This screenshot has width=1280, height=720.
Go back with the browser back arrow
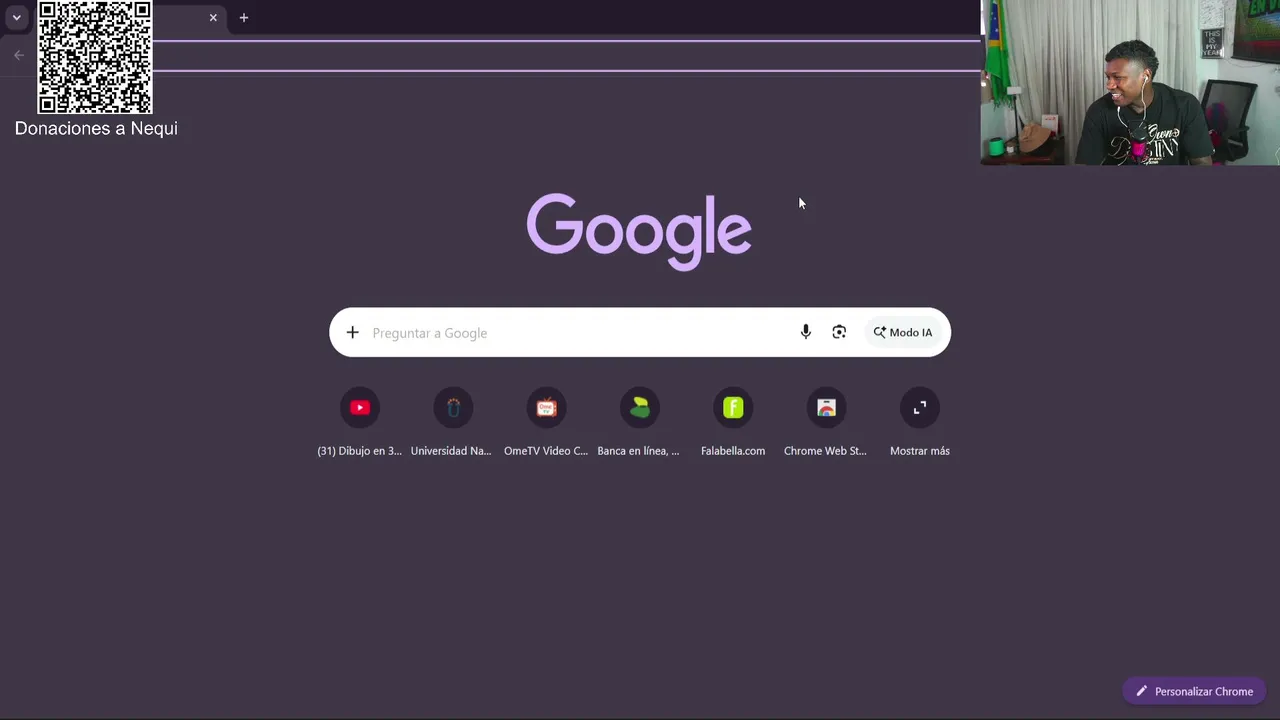[x=19, y=55]
